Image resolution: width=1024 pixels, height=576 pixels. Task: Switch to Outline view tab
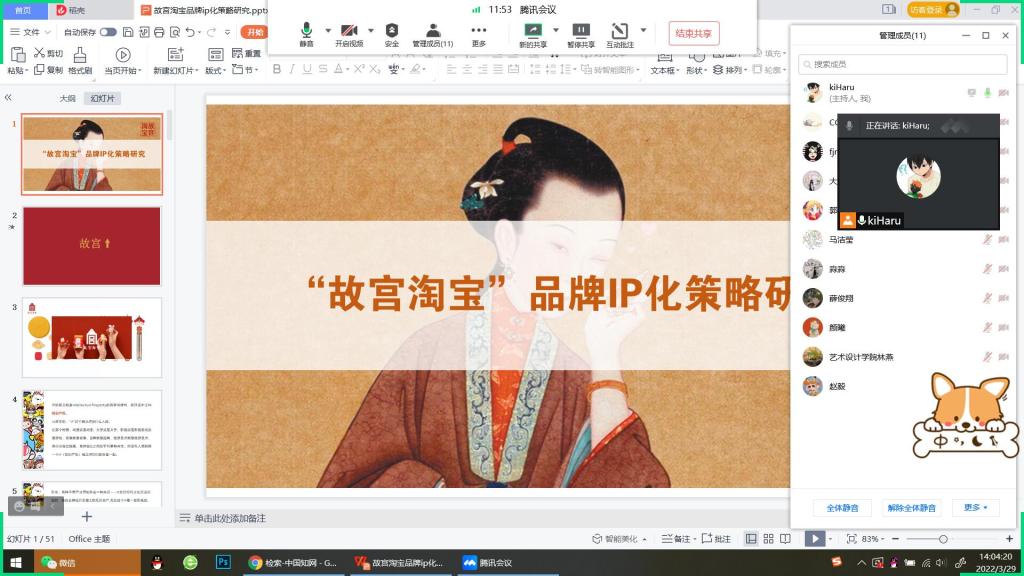click(67, 99)
